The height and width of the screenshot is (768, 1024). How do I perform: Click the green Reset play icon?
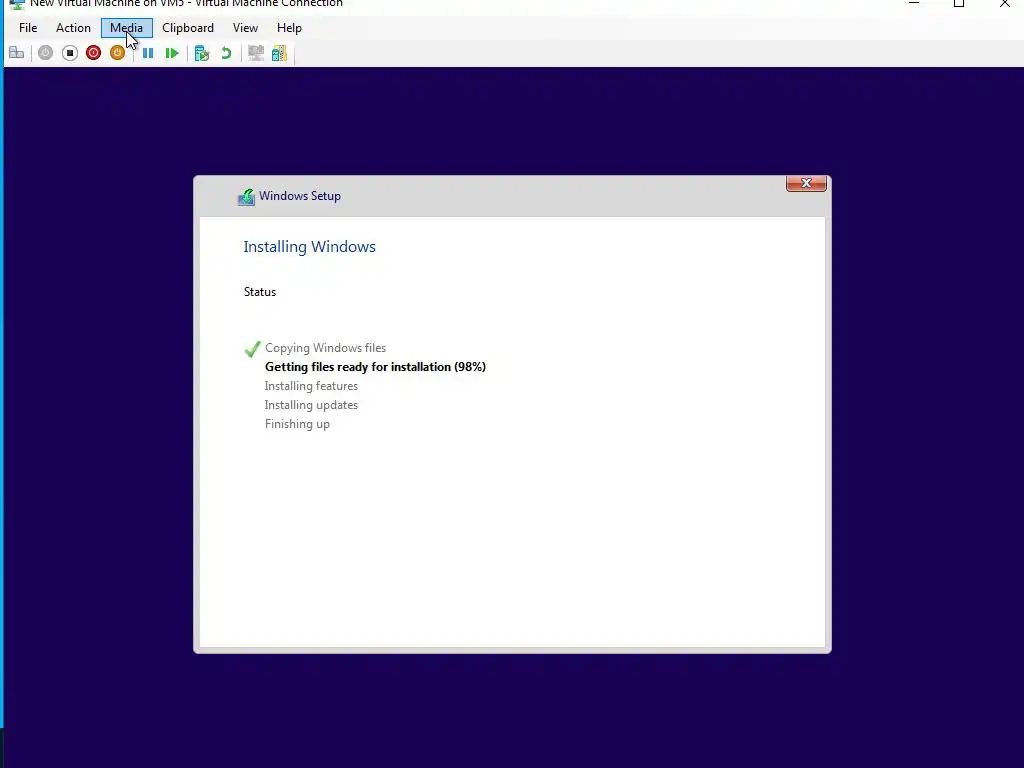[172, 53]
